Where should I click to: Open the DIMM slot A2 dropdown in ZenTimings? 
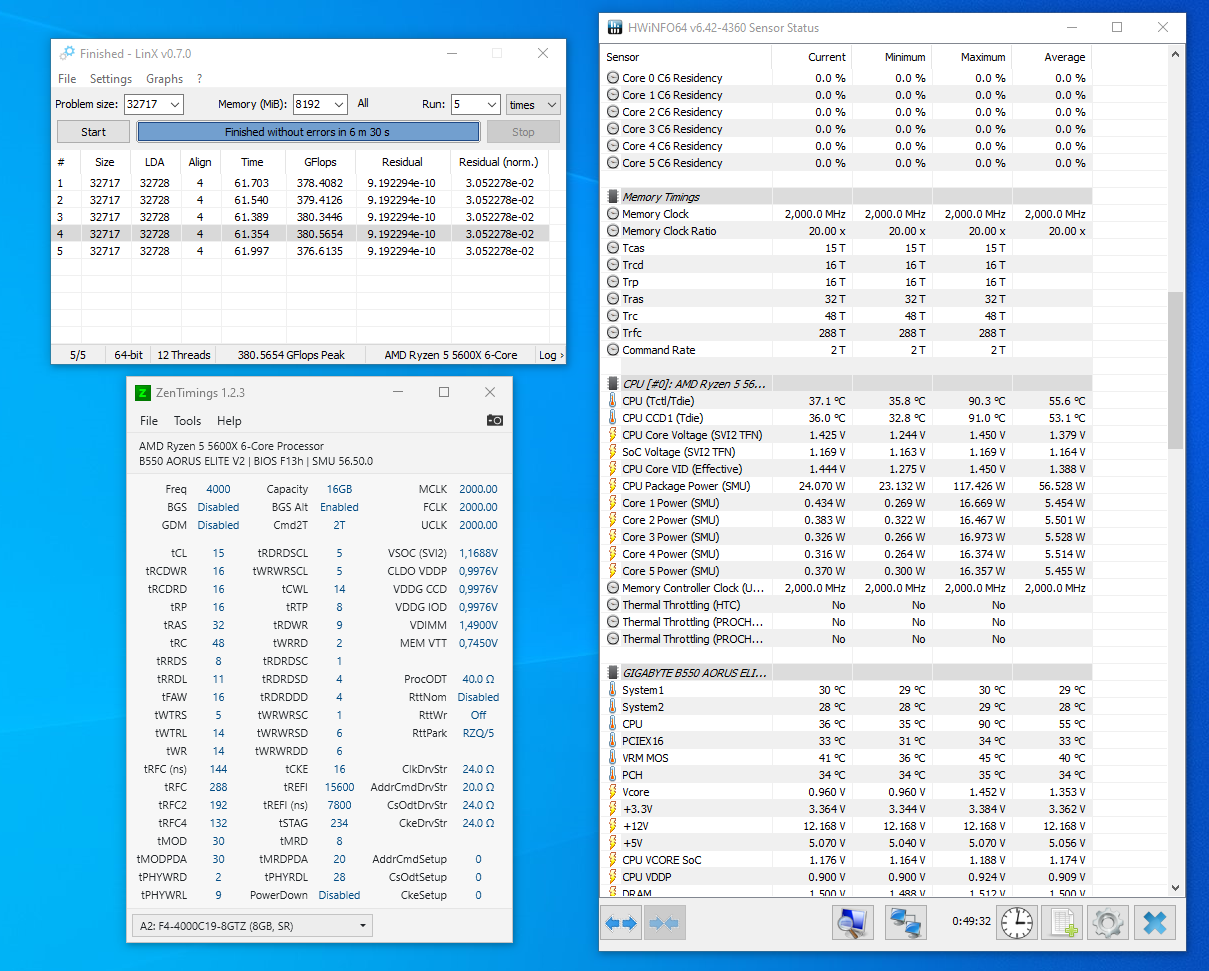(252, 925)
